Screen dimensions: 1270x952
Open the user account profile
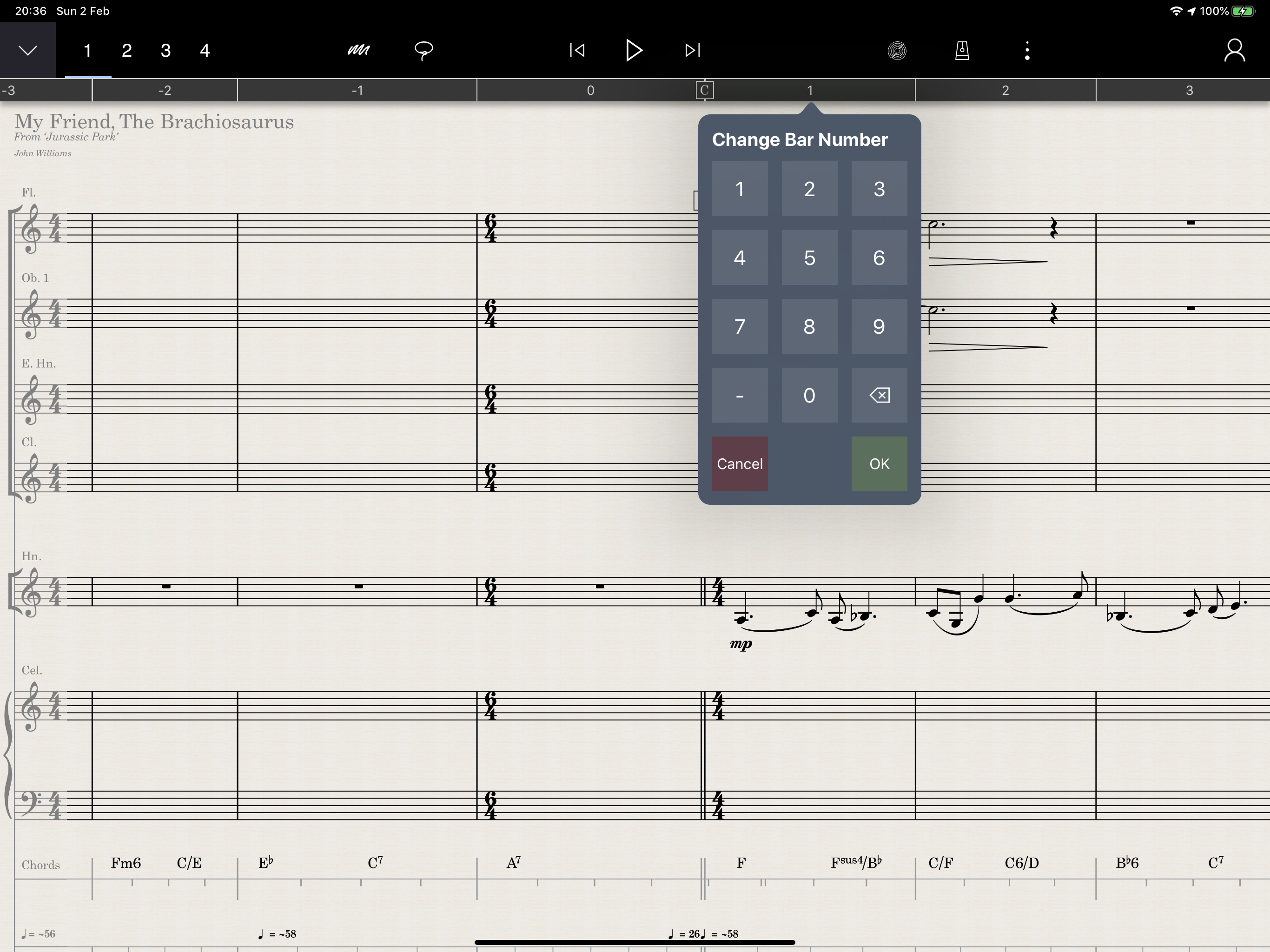point(1234,51)
